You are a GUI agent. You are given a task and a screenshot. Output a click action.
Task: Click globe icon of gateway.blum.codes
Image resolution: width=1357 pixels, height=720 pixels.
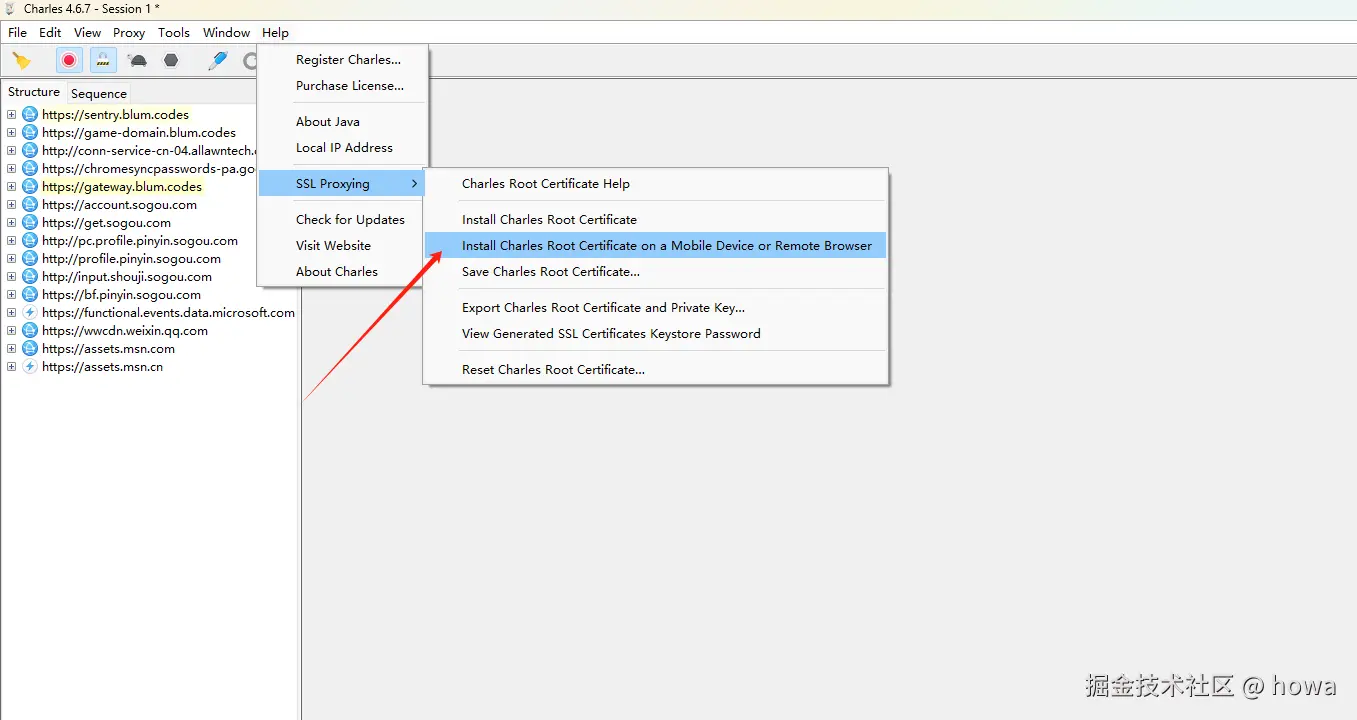click(30, 187)
